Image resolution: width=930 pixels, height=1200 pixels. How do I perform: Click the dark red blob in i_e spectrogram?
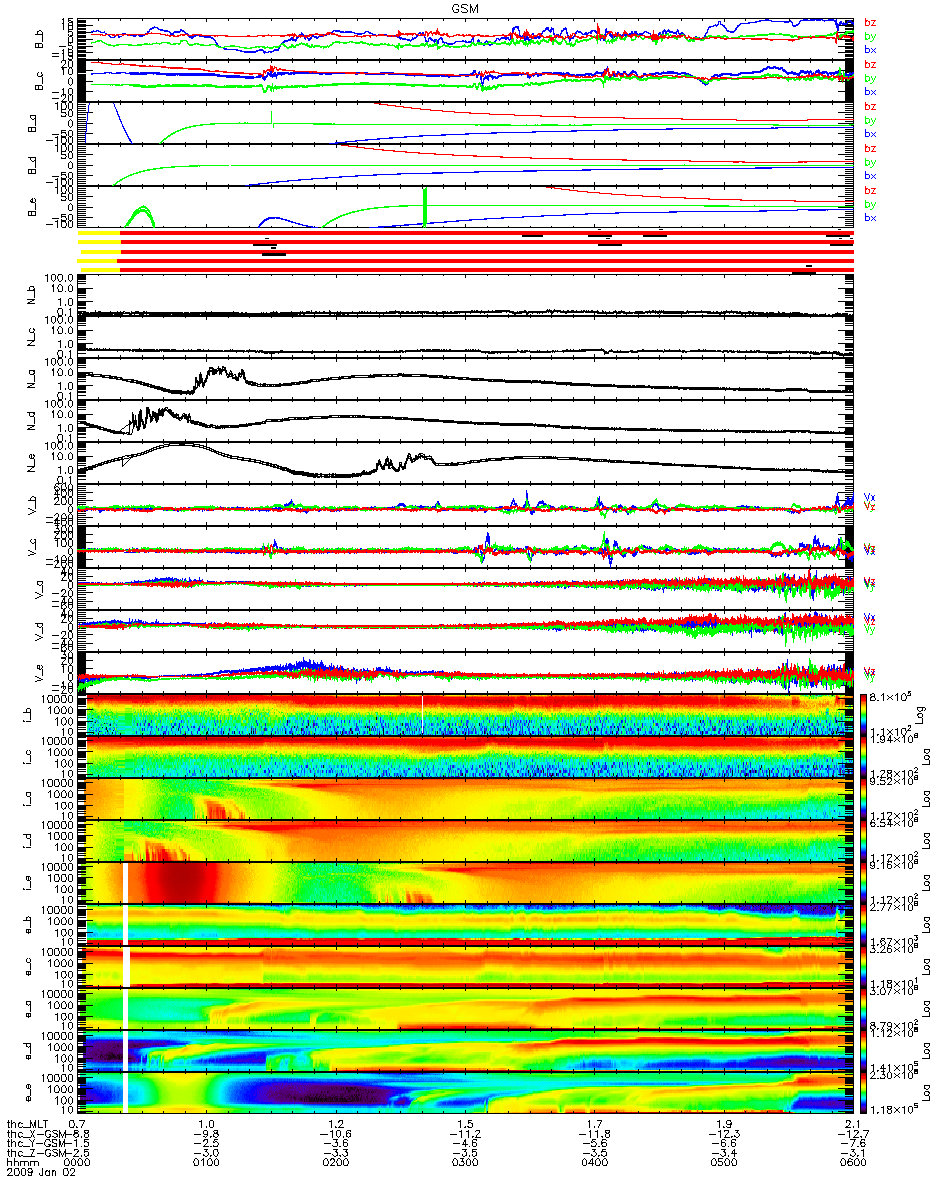(183, 882)
